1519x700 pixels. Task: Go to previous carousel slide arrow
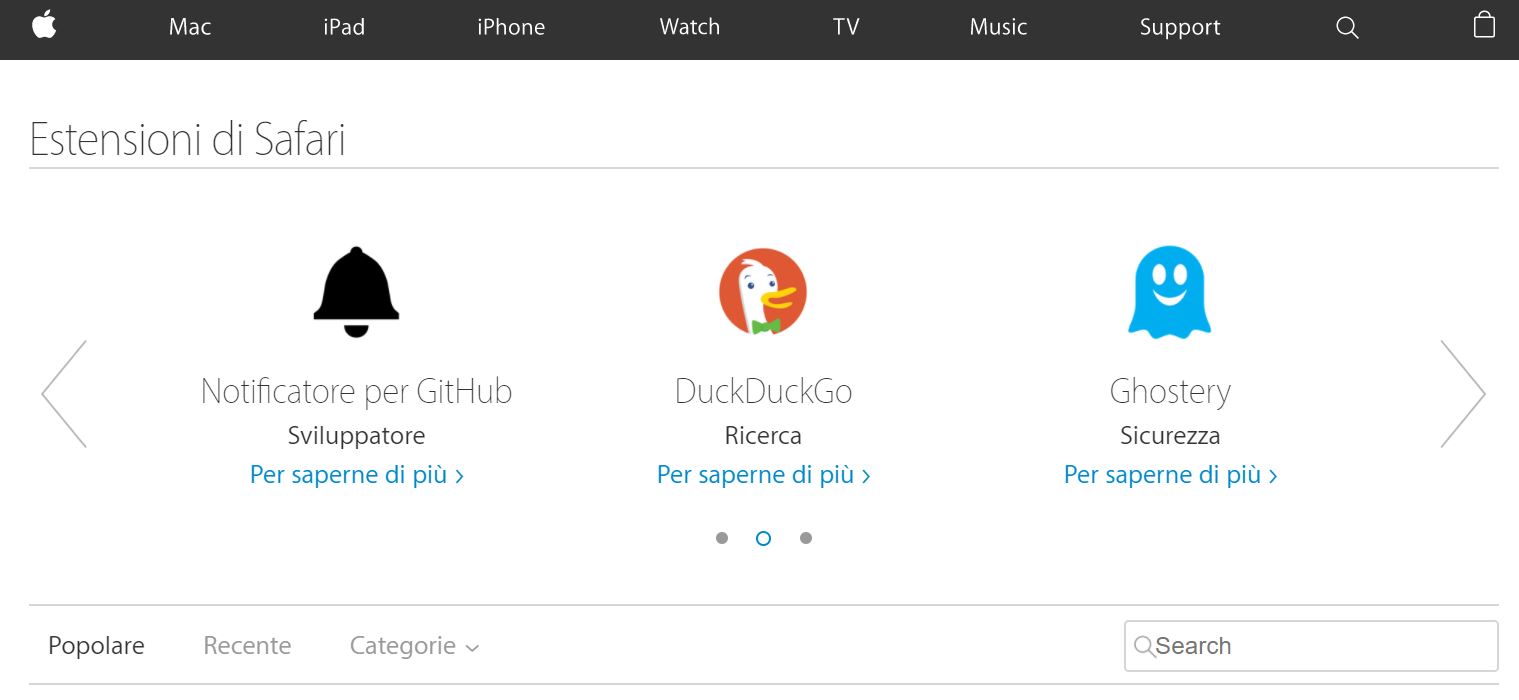click(64, 394)
